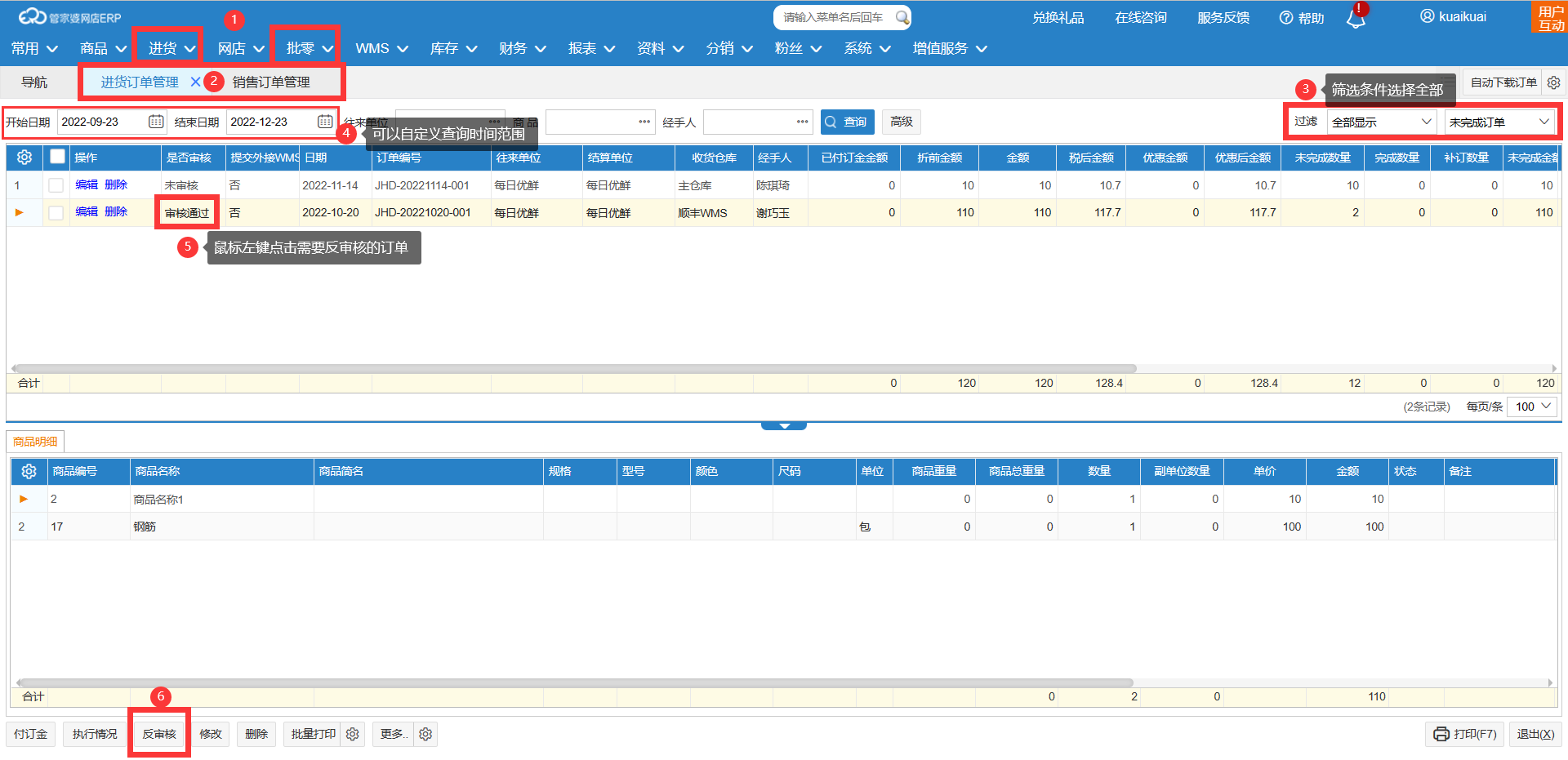Screen dimensions: 1568x760
Task: Open product detail table settings gear
Action: 29,472
